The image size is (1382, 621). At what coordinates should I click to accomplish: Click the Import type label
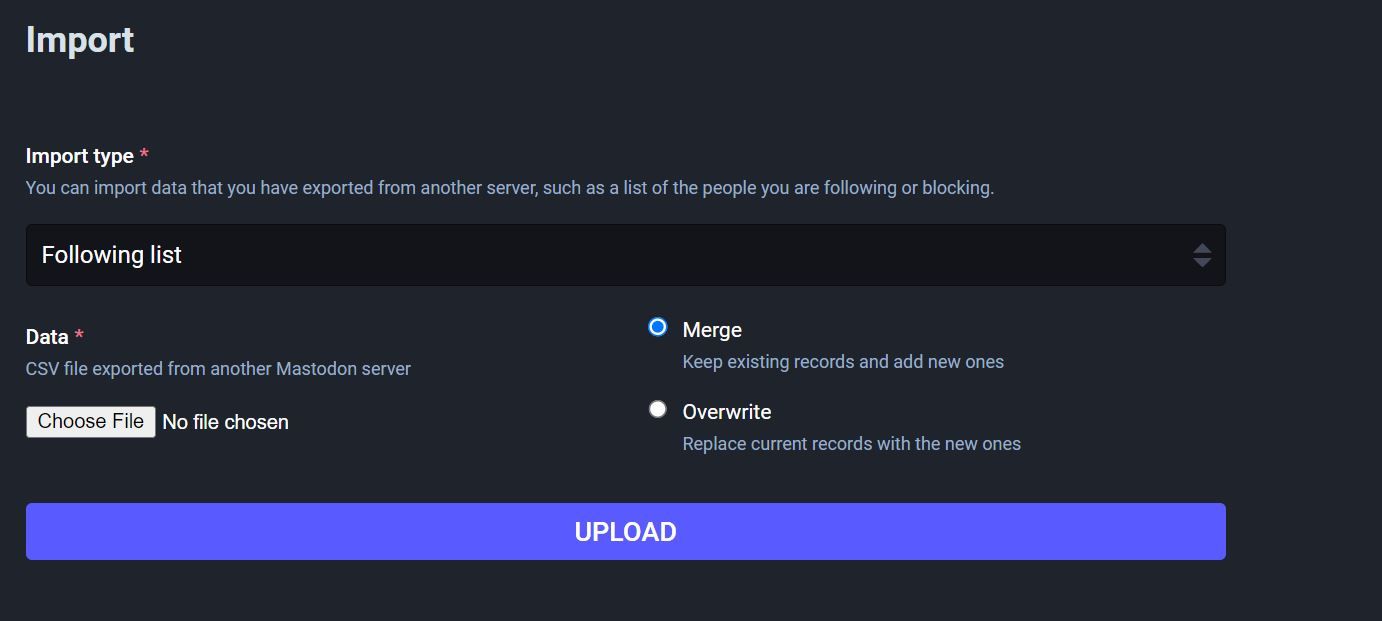click(79, 156)
